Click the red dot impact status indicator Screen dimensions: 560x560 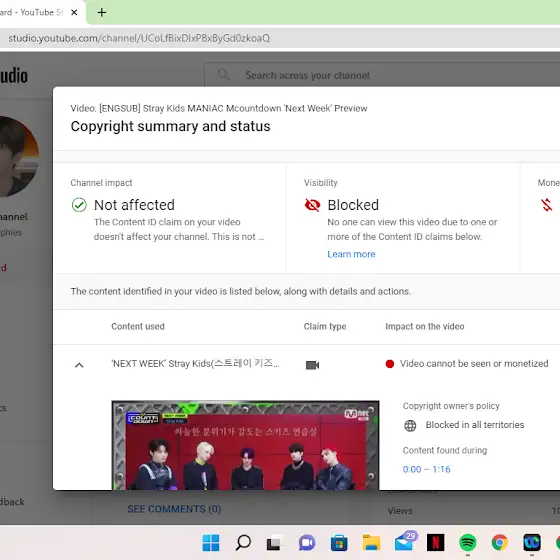[x=390, y=364]
